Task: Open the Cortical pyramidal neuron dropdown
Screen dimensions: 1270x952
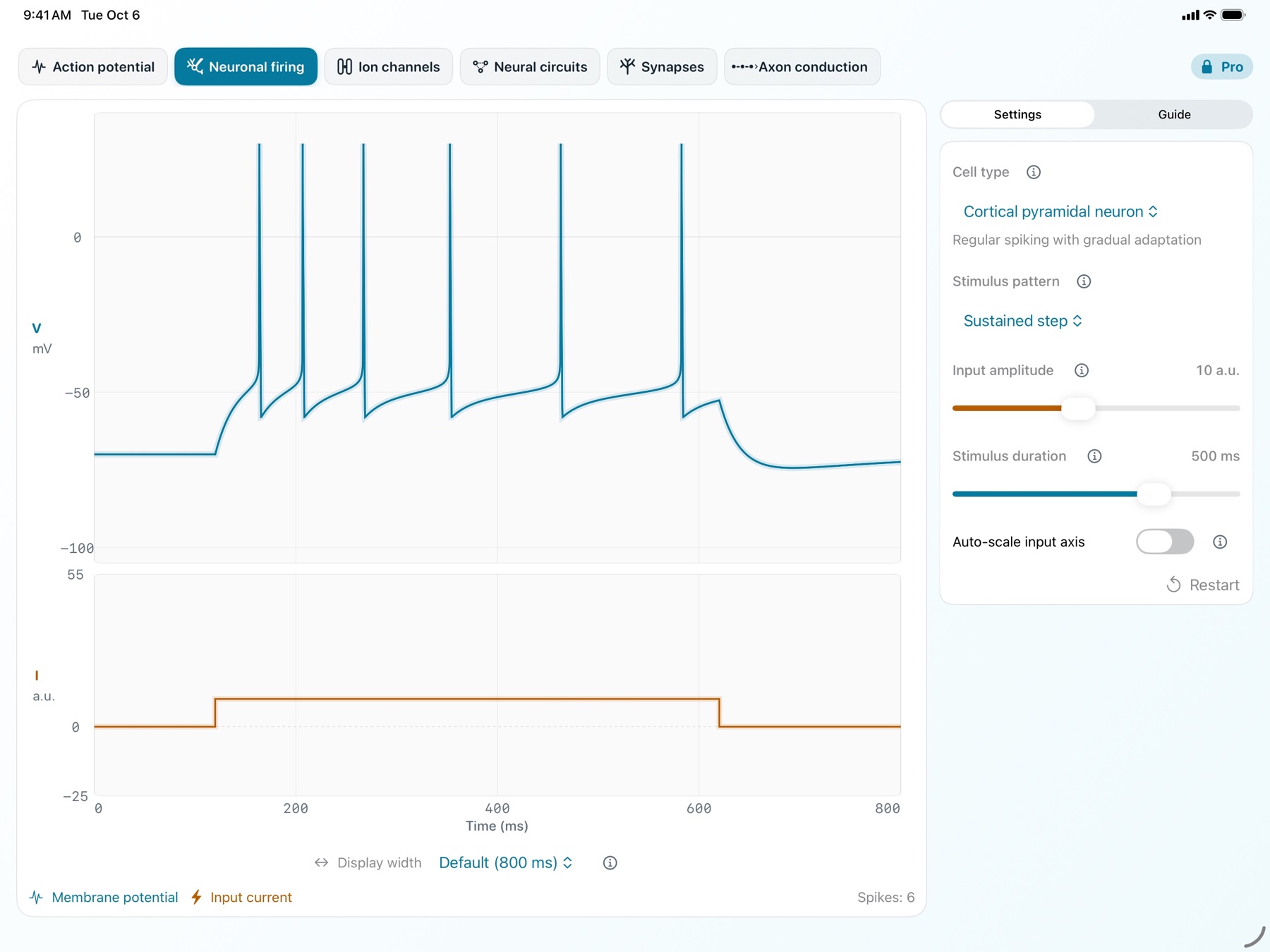Action: tap(1060, 212)
